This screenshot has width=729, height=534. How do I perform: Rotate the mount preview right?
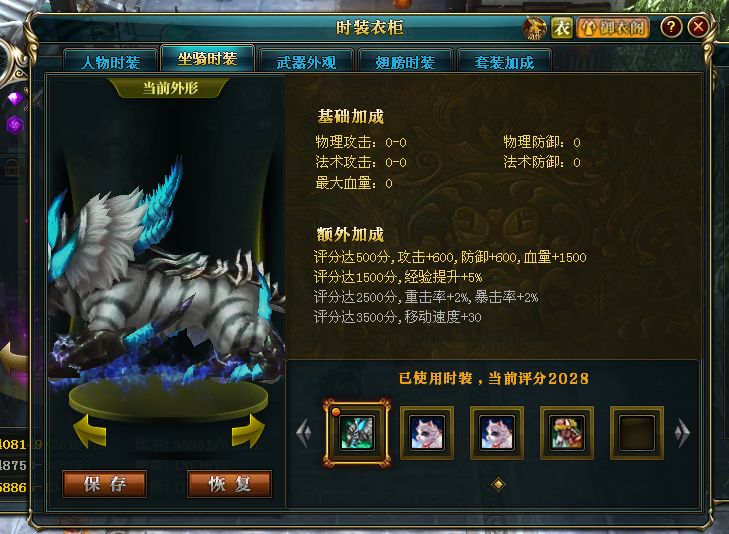[248, 432]
